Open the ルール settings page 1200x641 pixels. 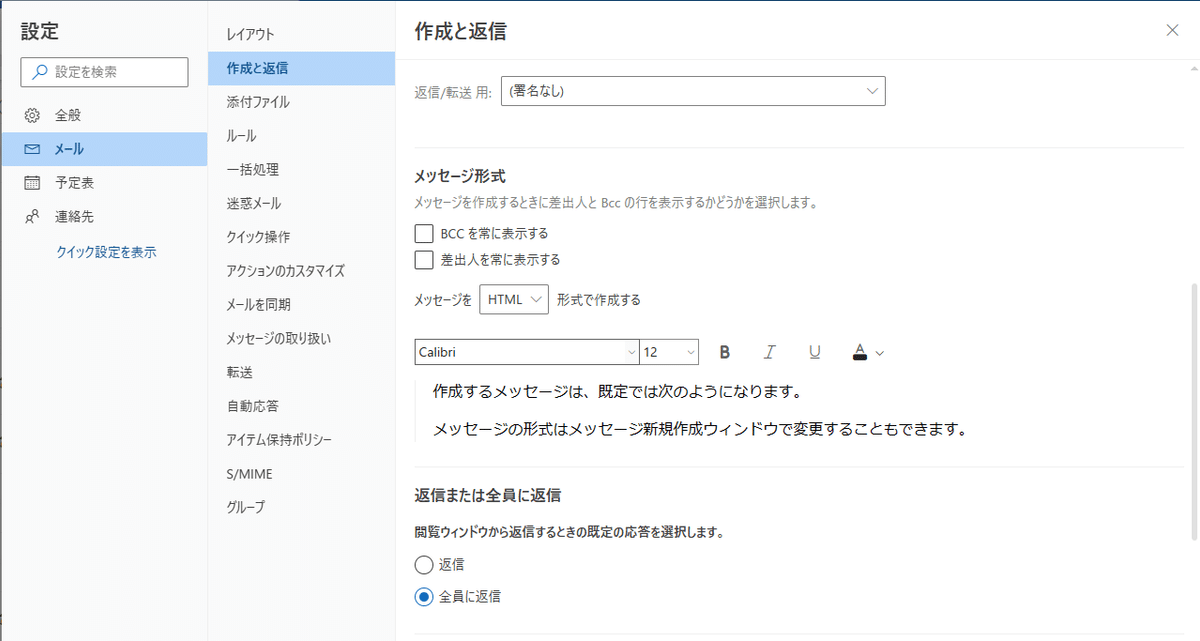coord(301,135)
